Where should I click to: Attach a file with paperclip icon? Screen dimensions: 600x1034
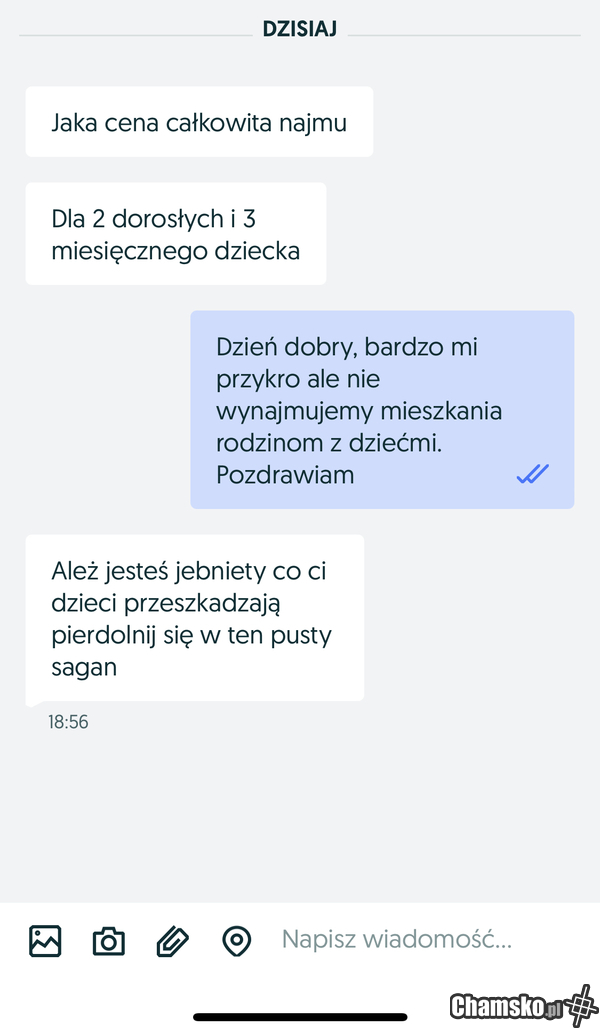(173, 941)
